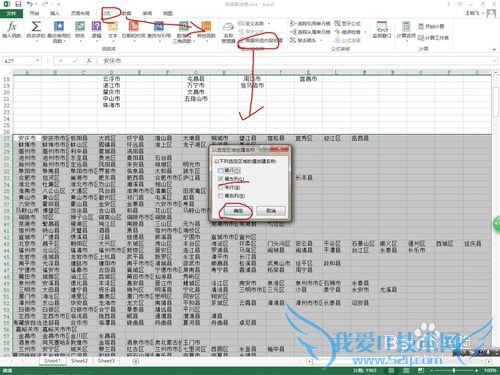
Task: Click the Cancel button in the dialog
Action: click(271, 211)
